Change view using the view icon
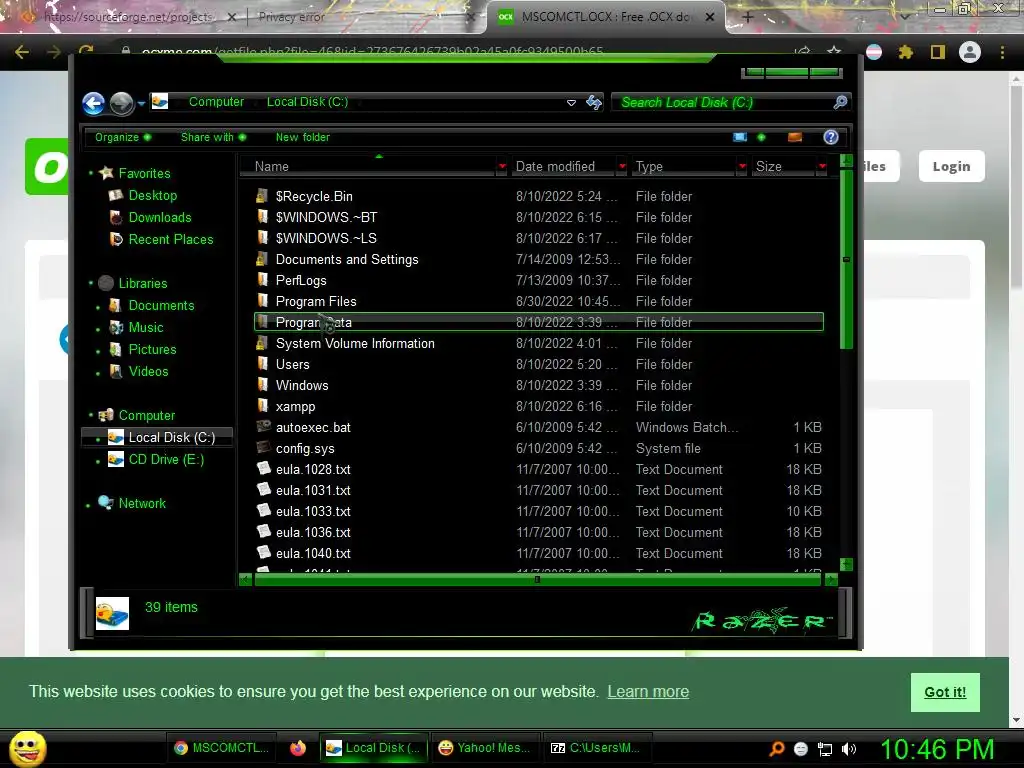This screenshot has width=1024, height=768. tap(740, 137)
